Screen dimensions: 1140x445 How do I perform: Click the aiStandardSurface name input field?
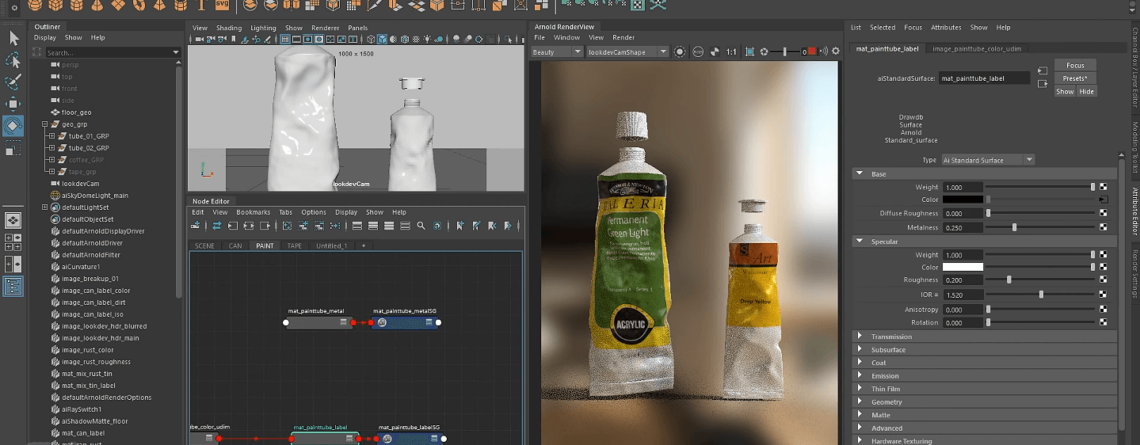[x=984, y=78]
